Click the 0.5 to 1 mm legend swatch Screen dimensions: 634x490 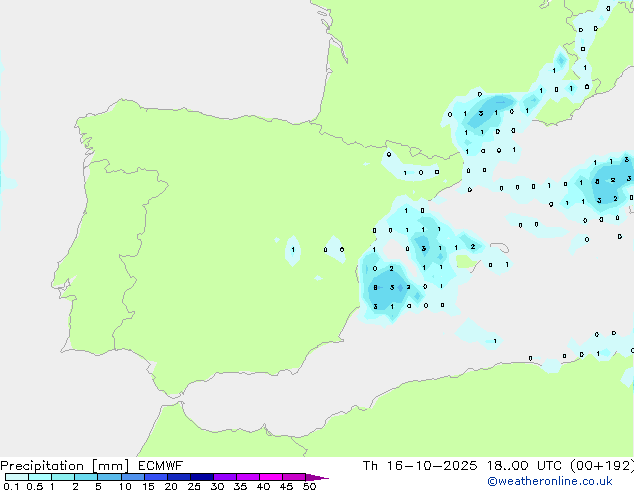[40, 477]
